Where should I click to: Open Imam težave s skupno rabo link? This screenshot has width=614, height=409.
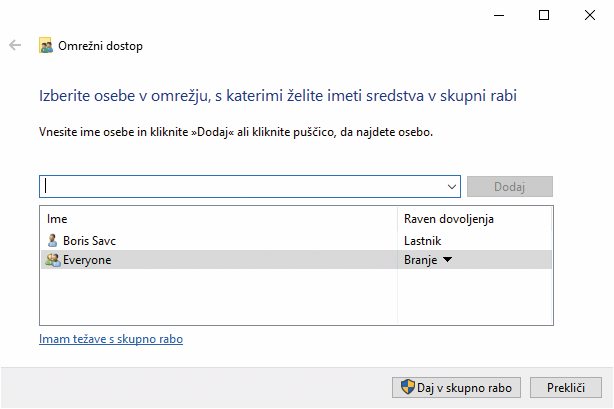pyautogui.click(x=111, y=339)
